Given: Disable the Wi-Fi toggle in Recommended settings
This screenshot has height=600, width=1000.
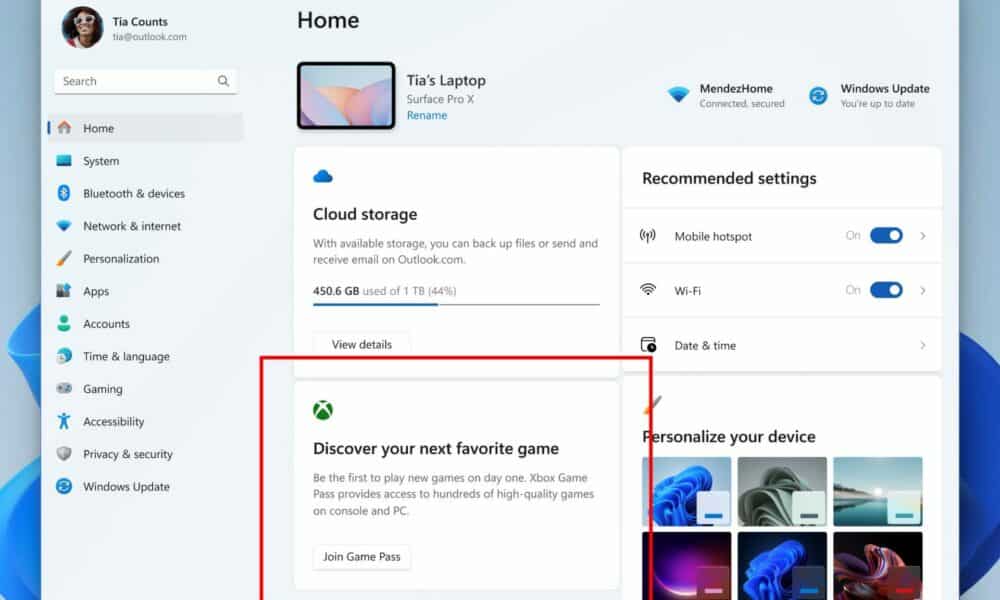Looking at the screenshot, I should (x=886, y=290).
